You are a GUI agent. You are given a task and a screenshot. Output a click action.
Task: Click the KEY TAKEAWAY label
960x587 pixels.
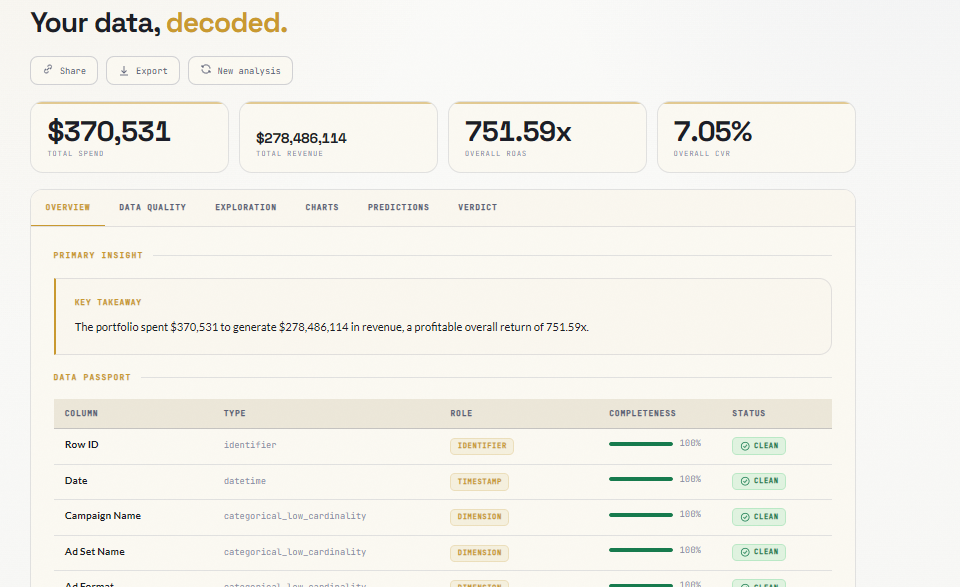(108, 302)
